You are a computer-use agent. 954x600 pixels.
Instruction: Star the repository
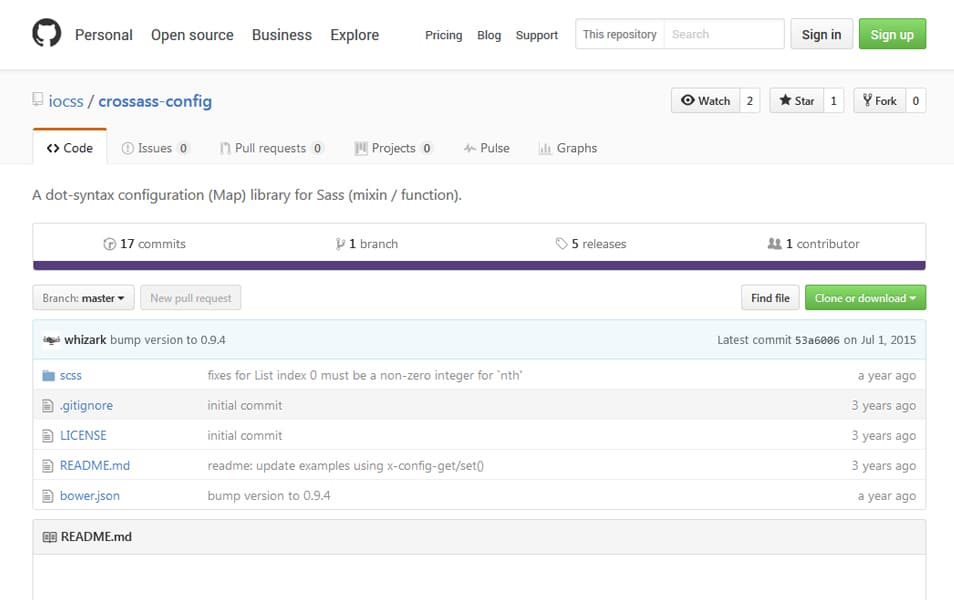(796, 100)
